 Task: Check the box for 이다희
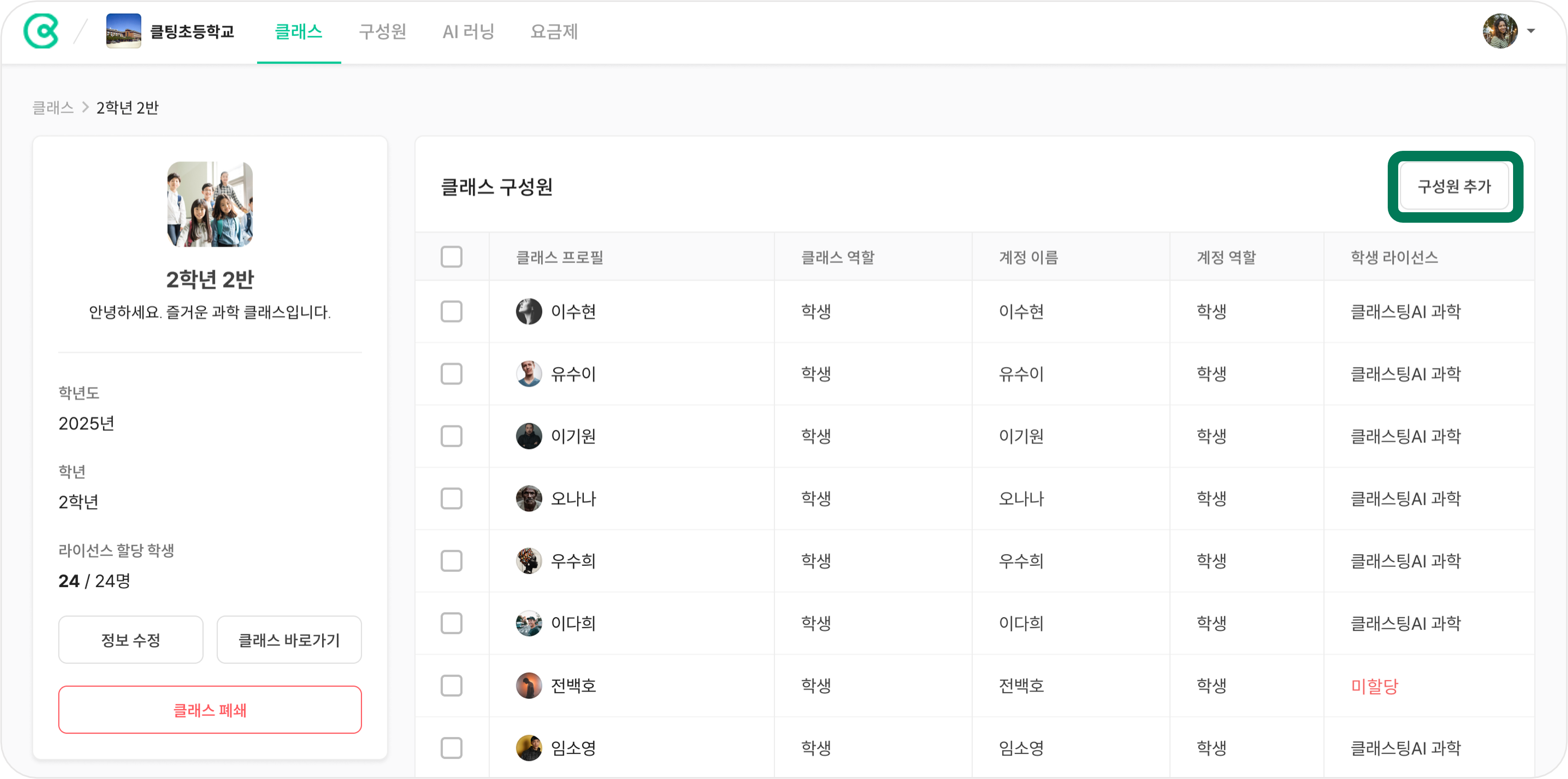(451, 623)
